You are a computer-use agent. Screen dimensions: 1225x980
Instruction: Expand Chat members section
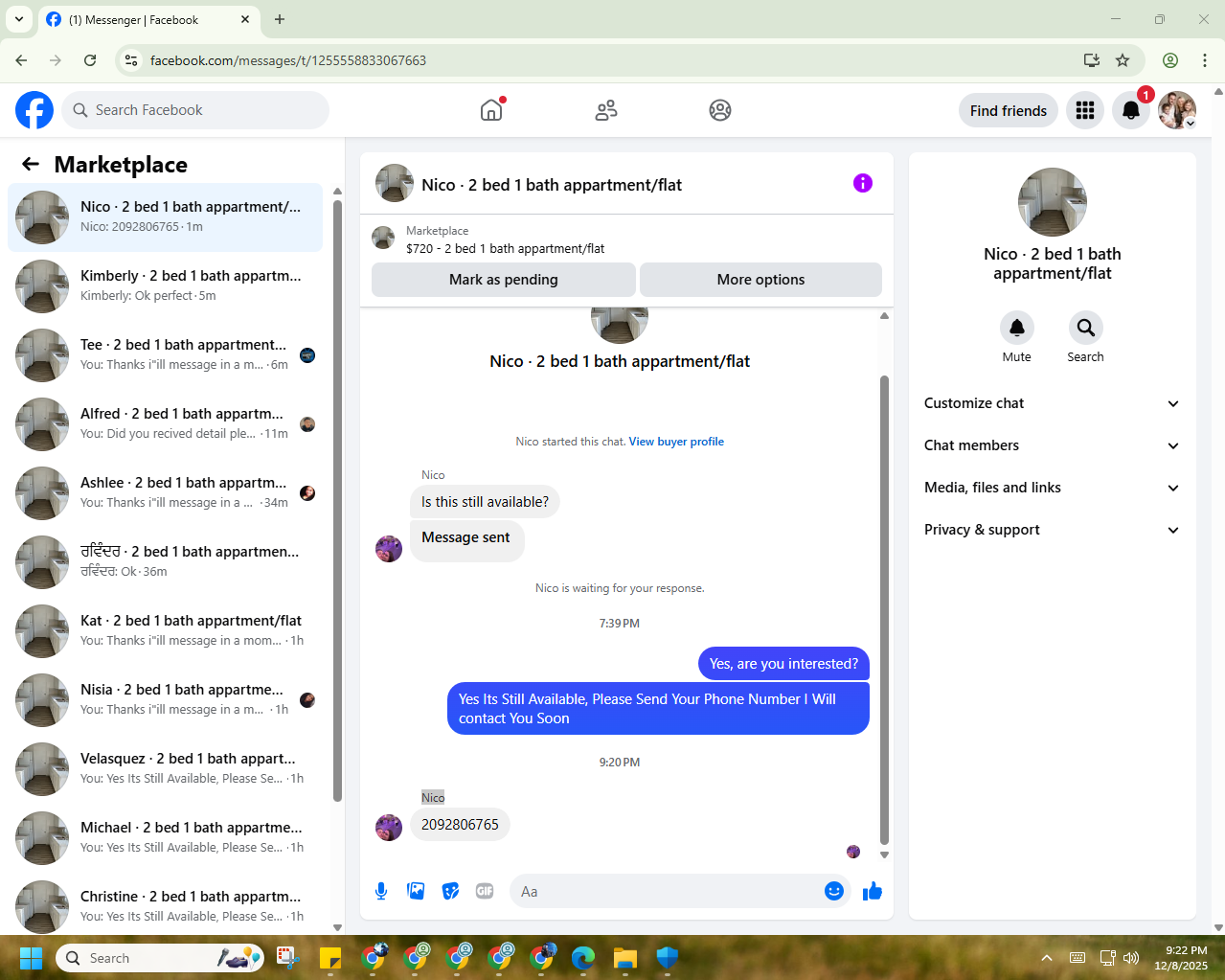point(1052,445)
